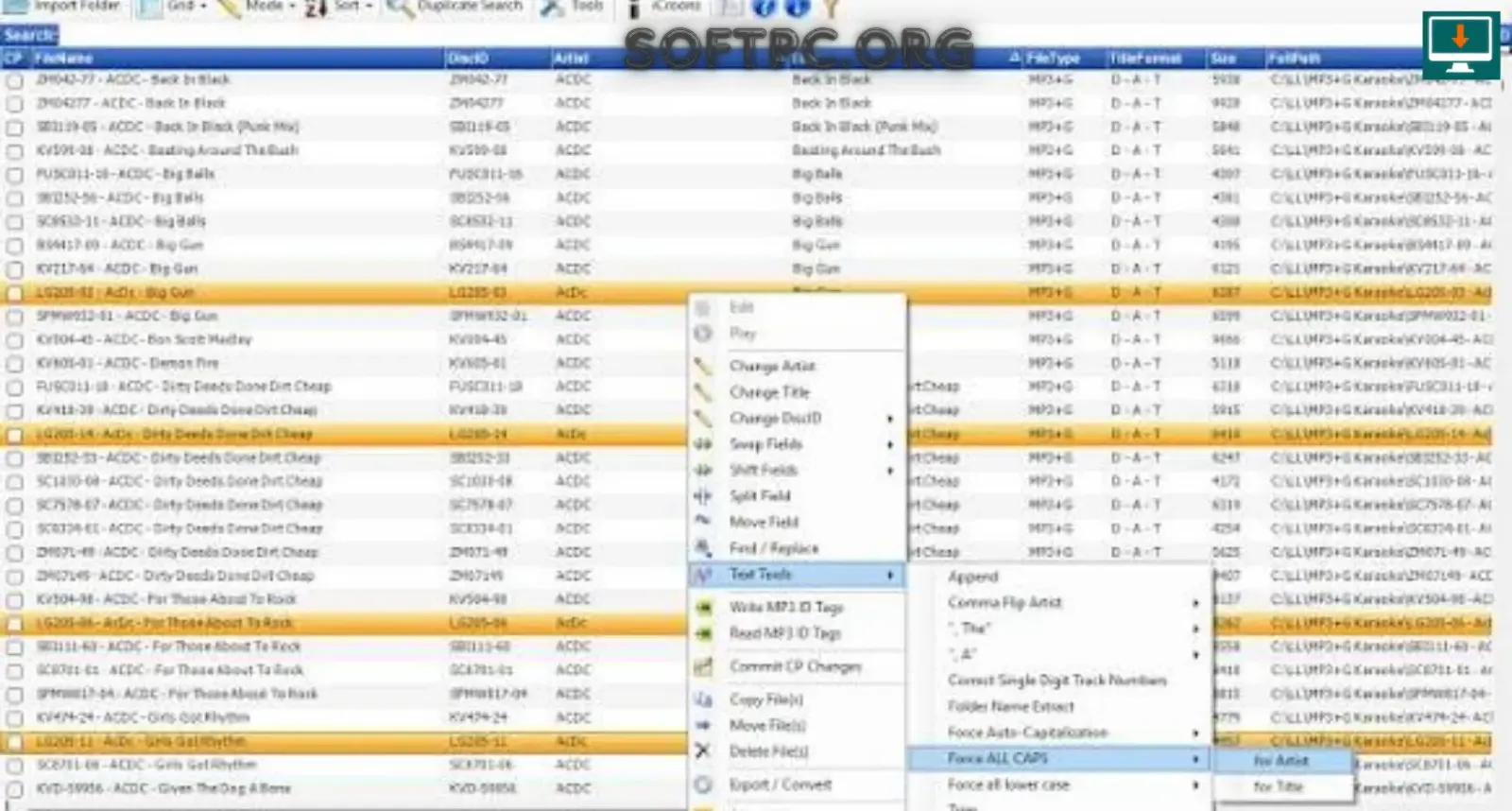Open the Grid dropdown in the toolbar

pyautogui.click(x=173, y=8)
